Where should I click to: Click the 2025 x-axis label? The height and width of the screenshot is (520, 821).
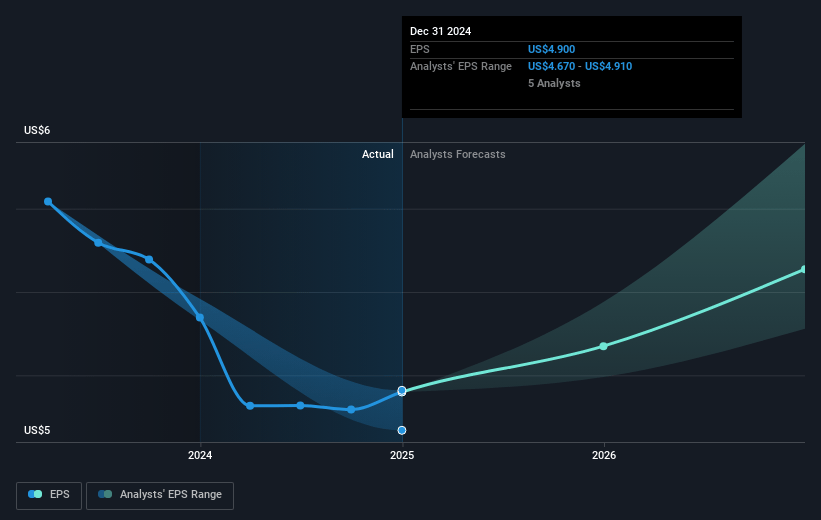click(x=402, y=456)
